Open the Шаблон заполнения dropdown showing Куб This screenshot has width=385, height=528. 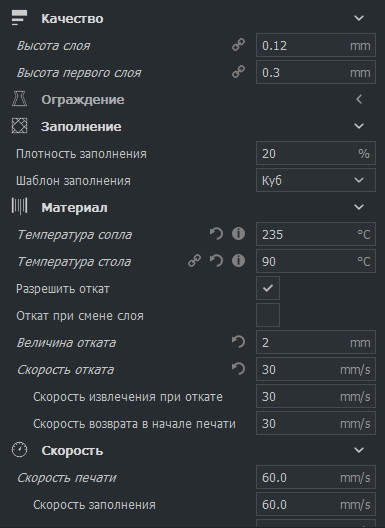click(316, 180)
